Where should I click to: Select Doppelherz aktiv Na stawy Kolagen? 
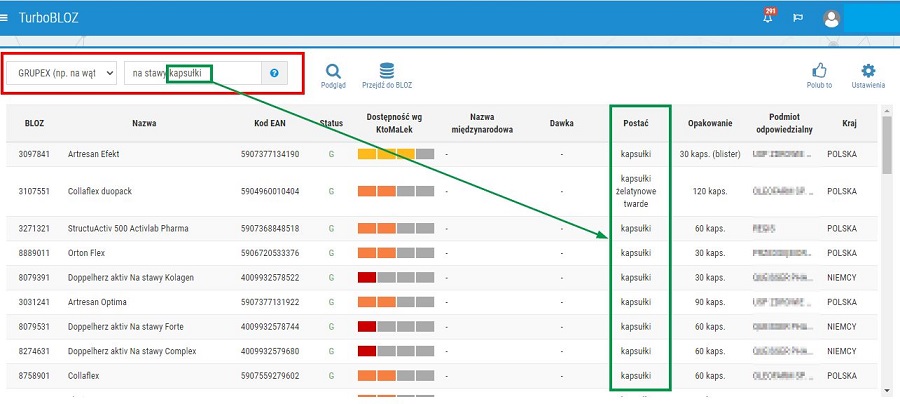click(131, 278)
